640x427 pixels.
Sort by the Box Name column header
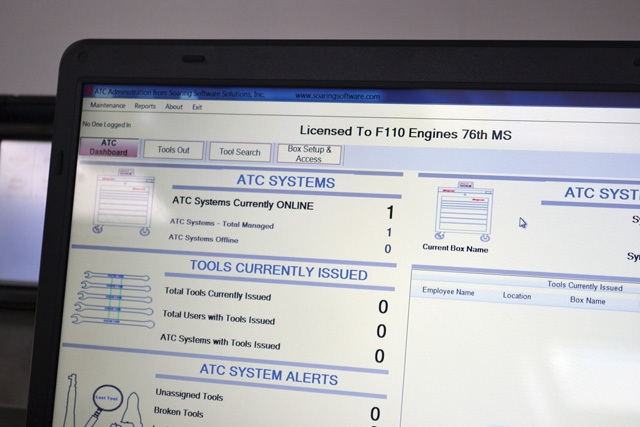pos(587,300)
